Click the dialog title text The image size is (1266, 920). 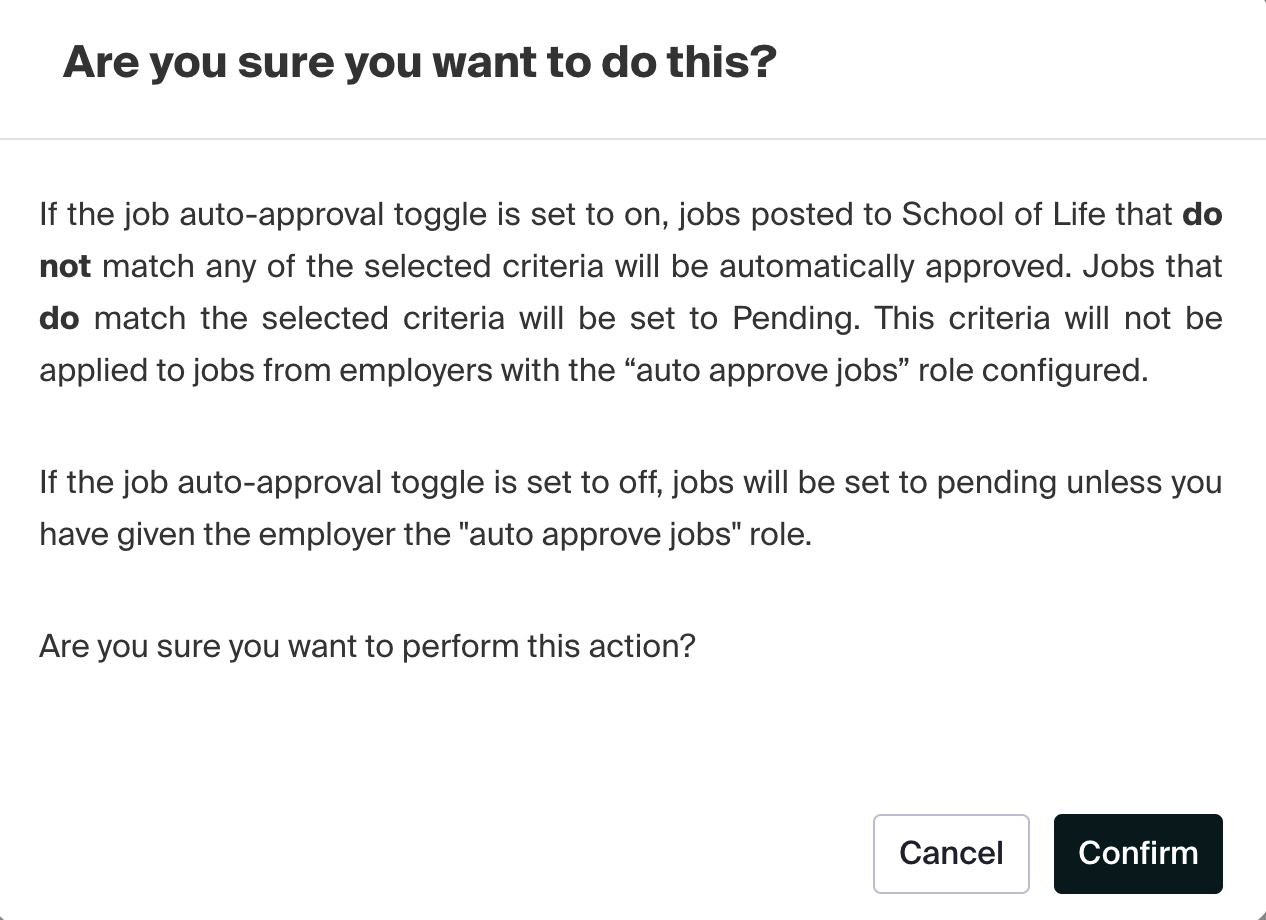point(420,62)
